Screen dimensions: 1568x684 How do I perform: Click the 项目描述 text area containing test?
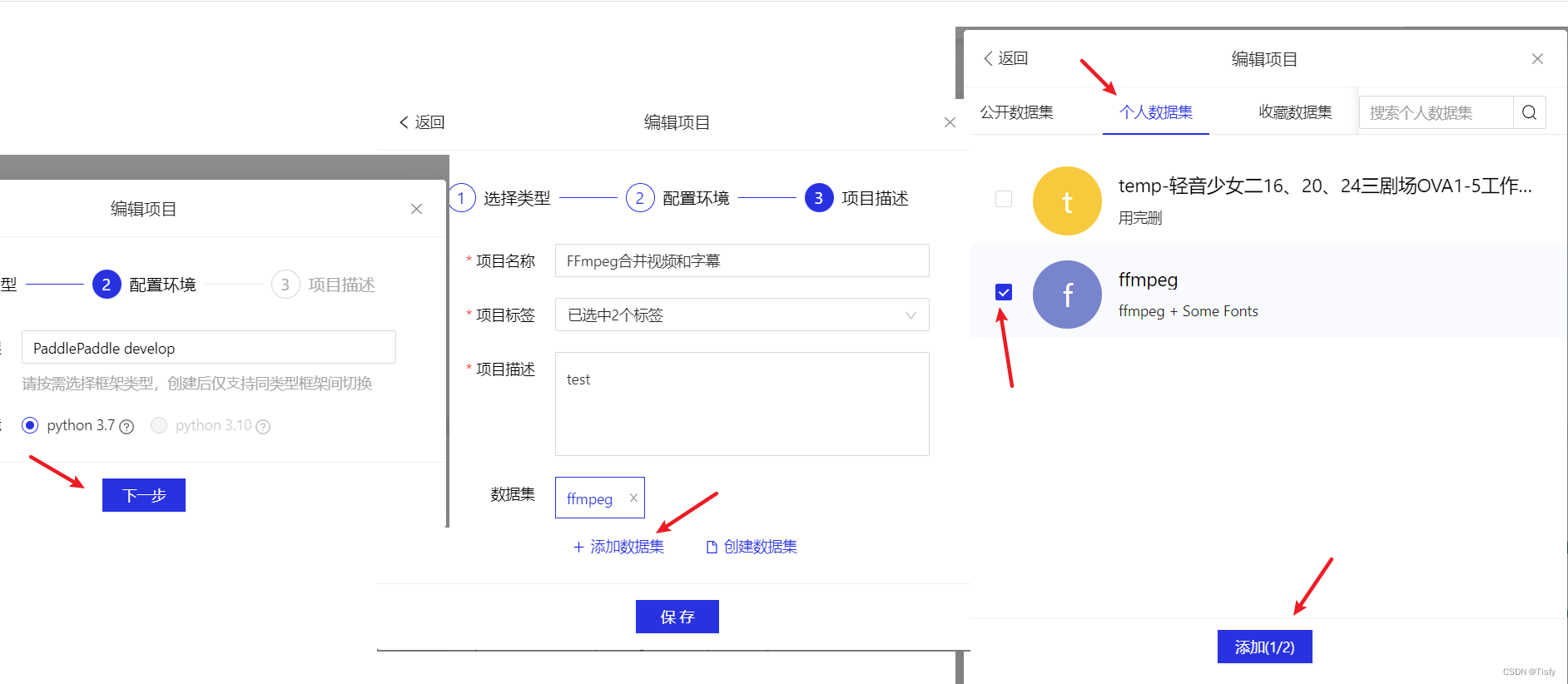click(x=742, y=404)
